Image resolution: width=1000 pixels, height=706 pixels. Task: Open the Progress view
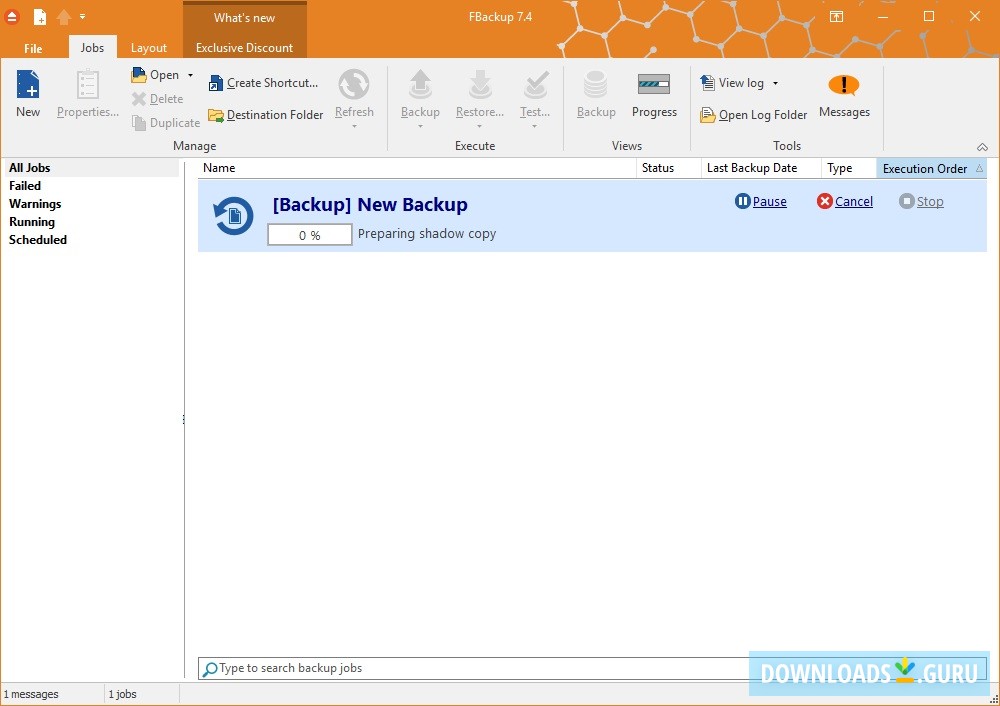[x=654, y=94]
